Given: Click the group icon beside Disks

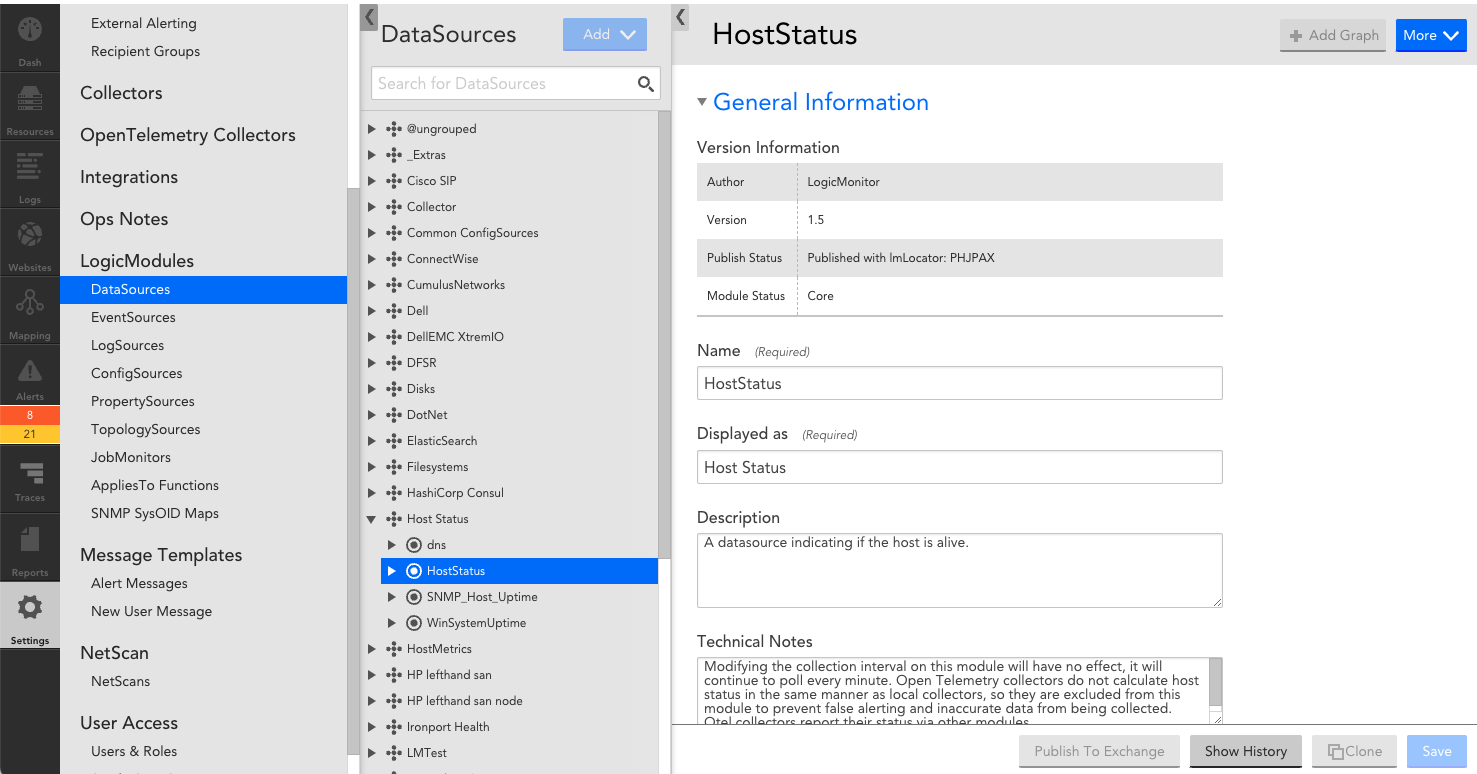Looking at the screenshot, I should pos(394,389).
